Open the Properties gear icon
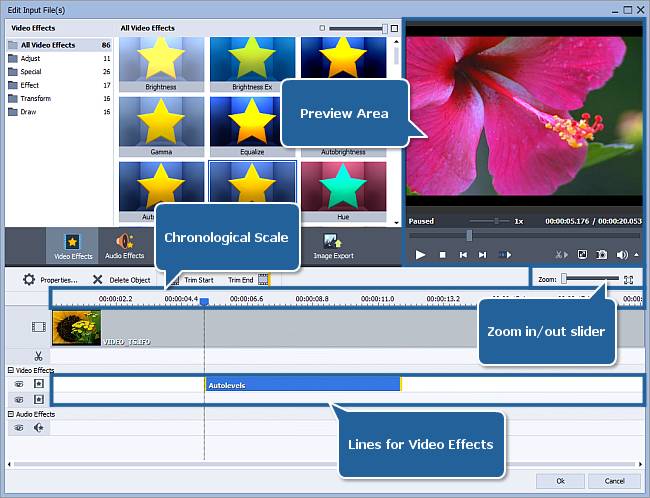650x498 pixels. pyautogui.click(x=29, y=279)
